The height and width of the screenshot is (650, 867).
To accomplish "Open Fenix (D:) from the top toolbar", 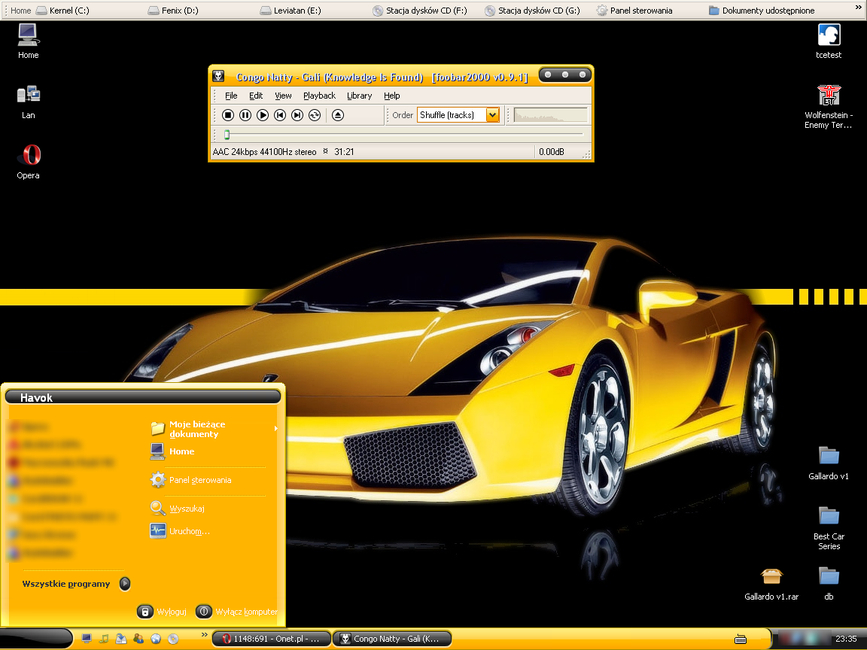I will [x=173, y=11].
